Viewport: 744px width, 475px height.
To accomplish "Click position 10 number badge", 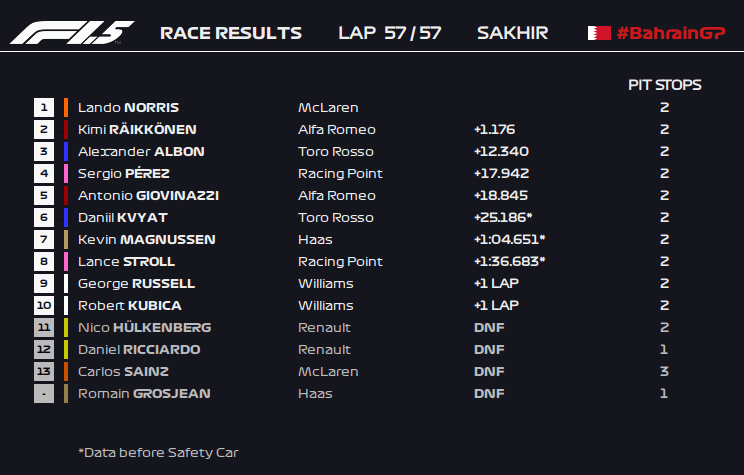I will pyautogui.click(x=43, y=305).
